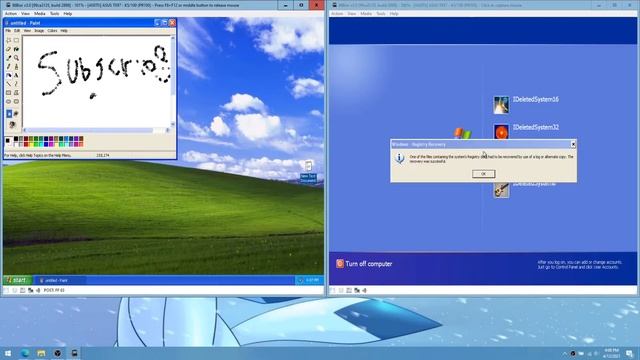Open Tools menu in the 86Box window running Paint
The height and width of the screenshot is (360, 640).
click(x=54, y=13)
